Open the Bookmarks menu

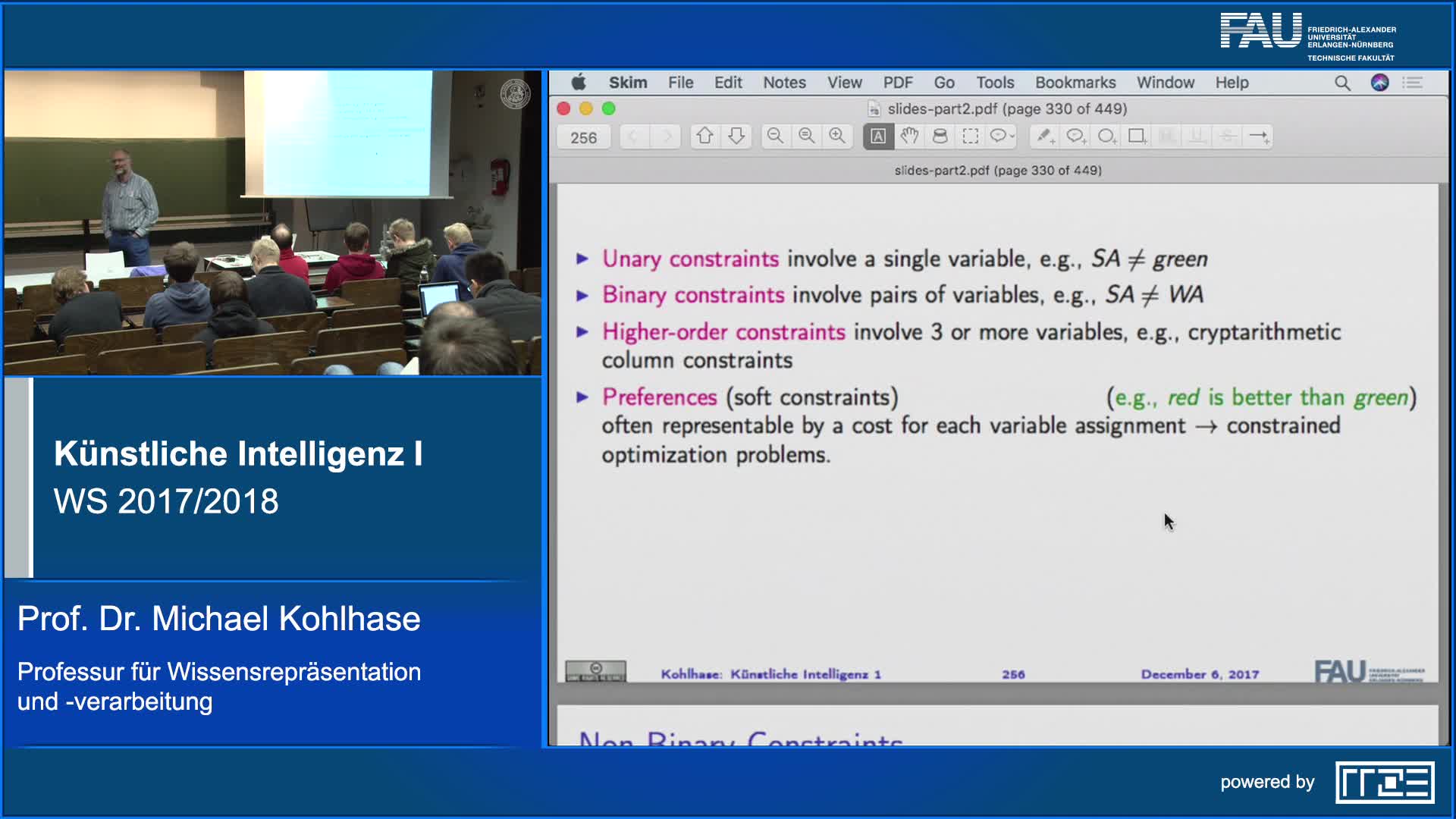coord(1075,82)
